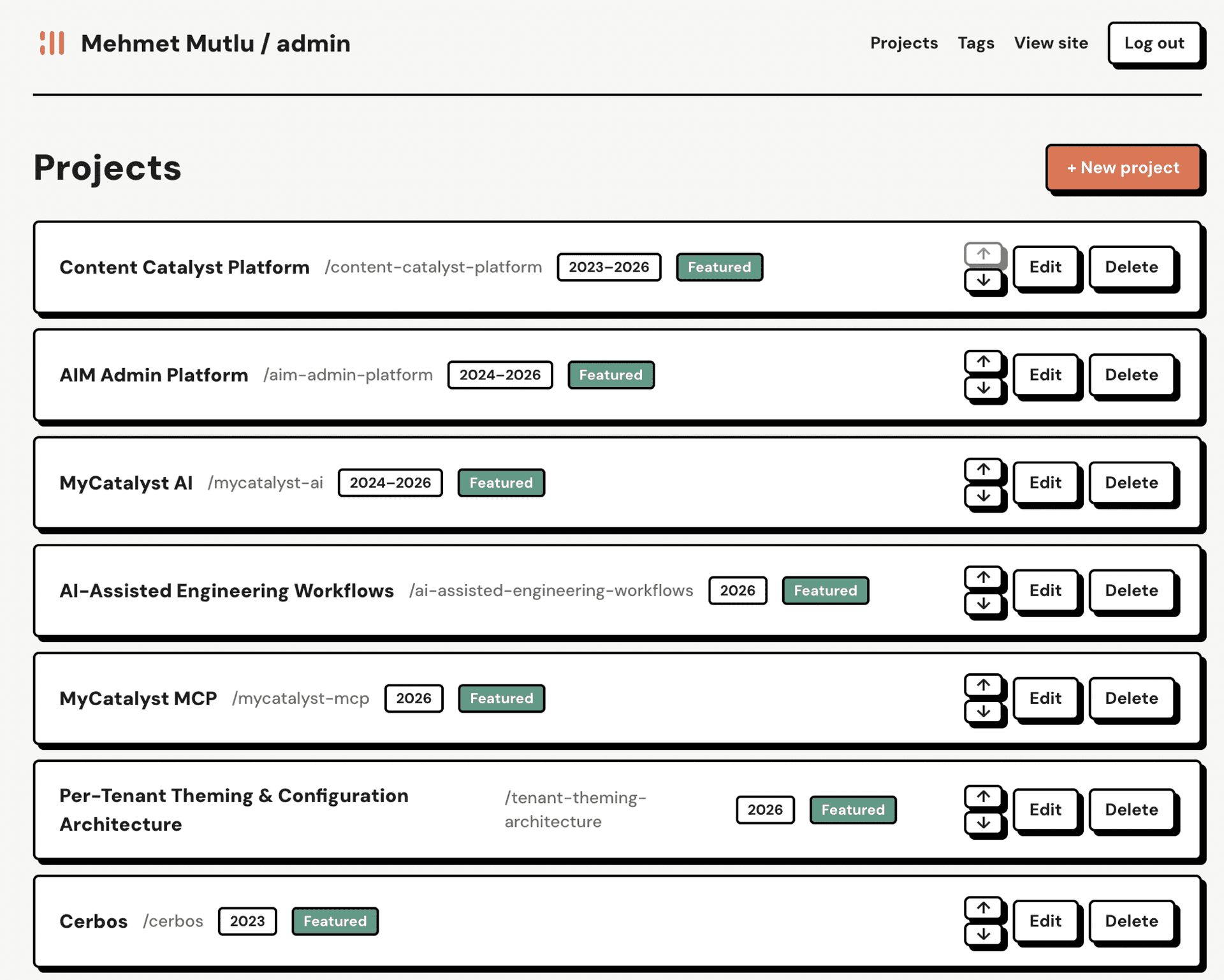Click the /mycatalyst-mcp slug text
The width and height of the screenshot is (1224, 980).
[301, 698]
